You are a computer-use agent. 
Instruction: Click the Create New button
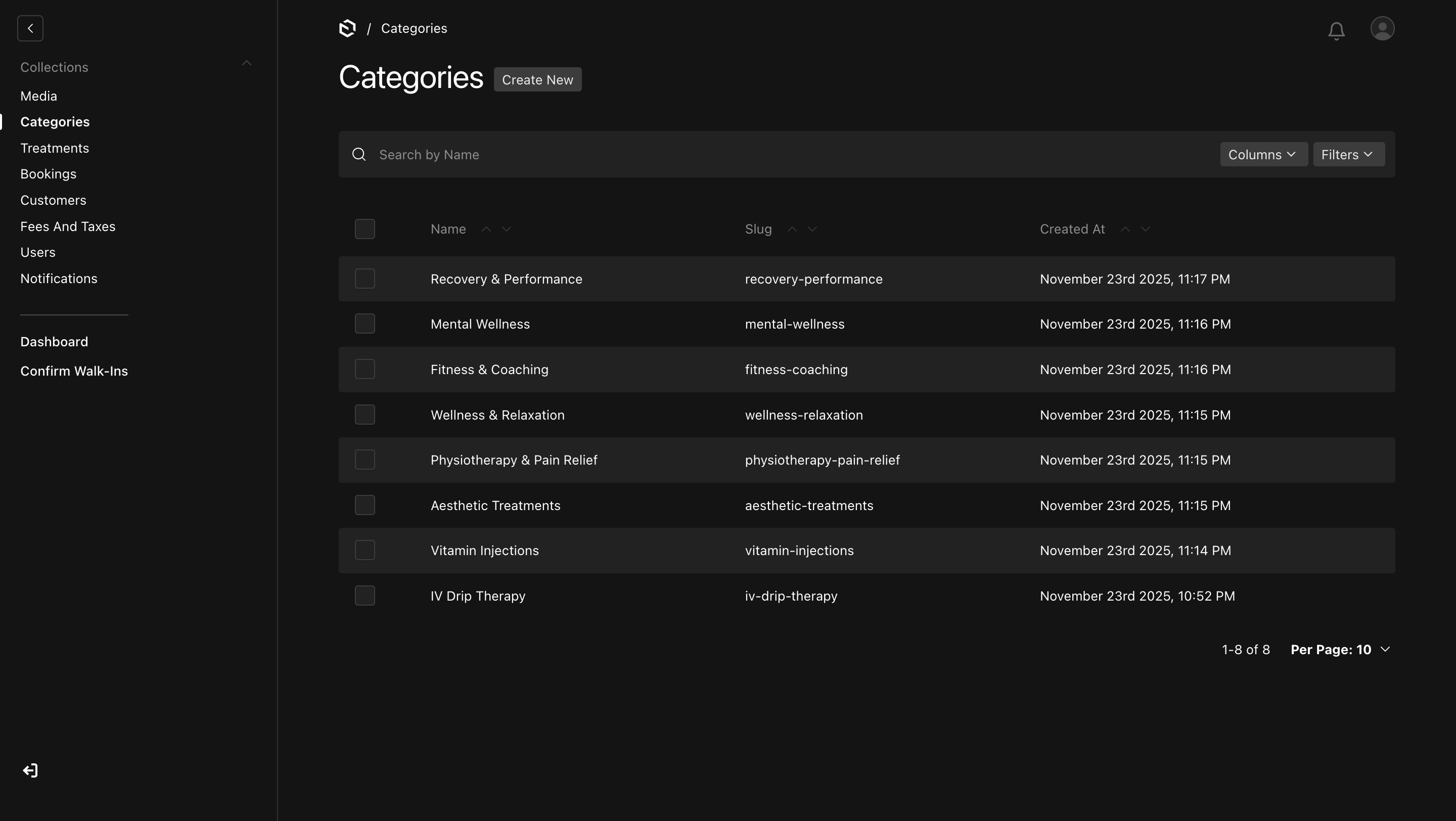coord(537,79)
